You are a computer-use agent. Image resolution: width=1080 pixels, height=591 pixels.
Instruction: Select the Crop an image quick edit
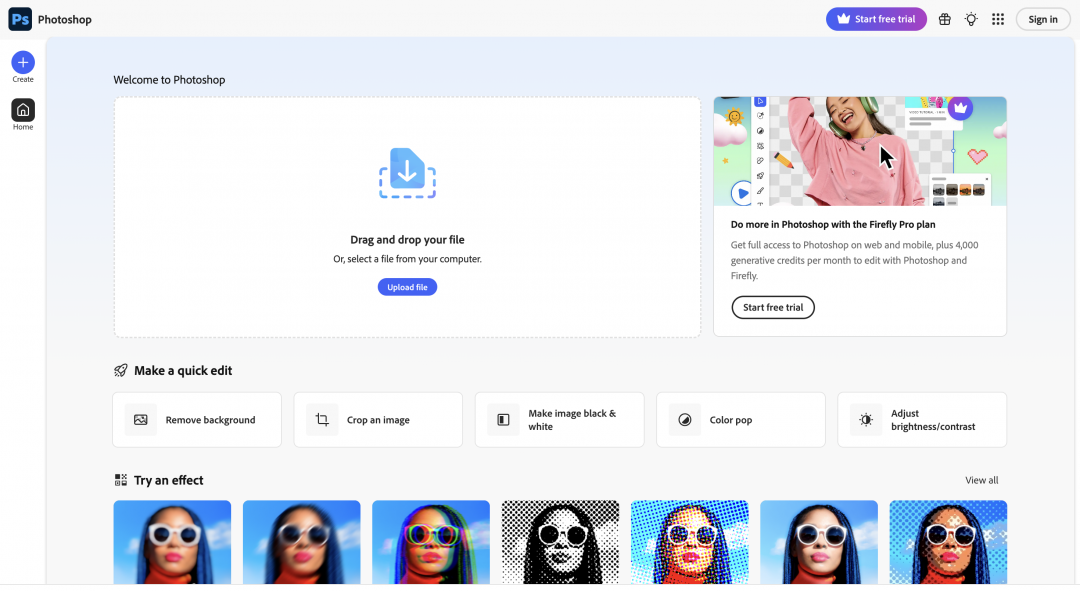tap(378, 420)
